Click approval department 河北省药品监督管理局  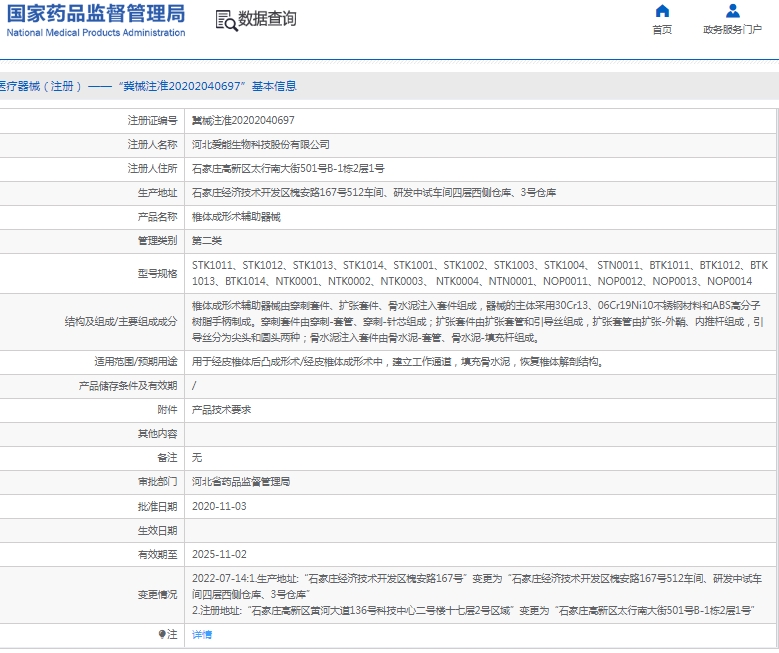[241, 482]
